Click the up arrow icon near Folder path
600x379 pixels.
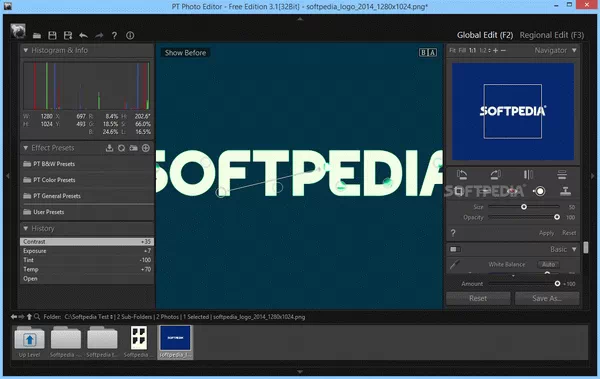(29, 317)
